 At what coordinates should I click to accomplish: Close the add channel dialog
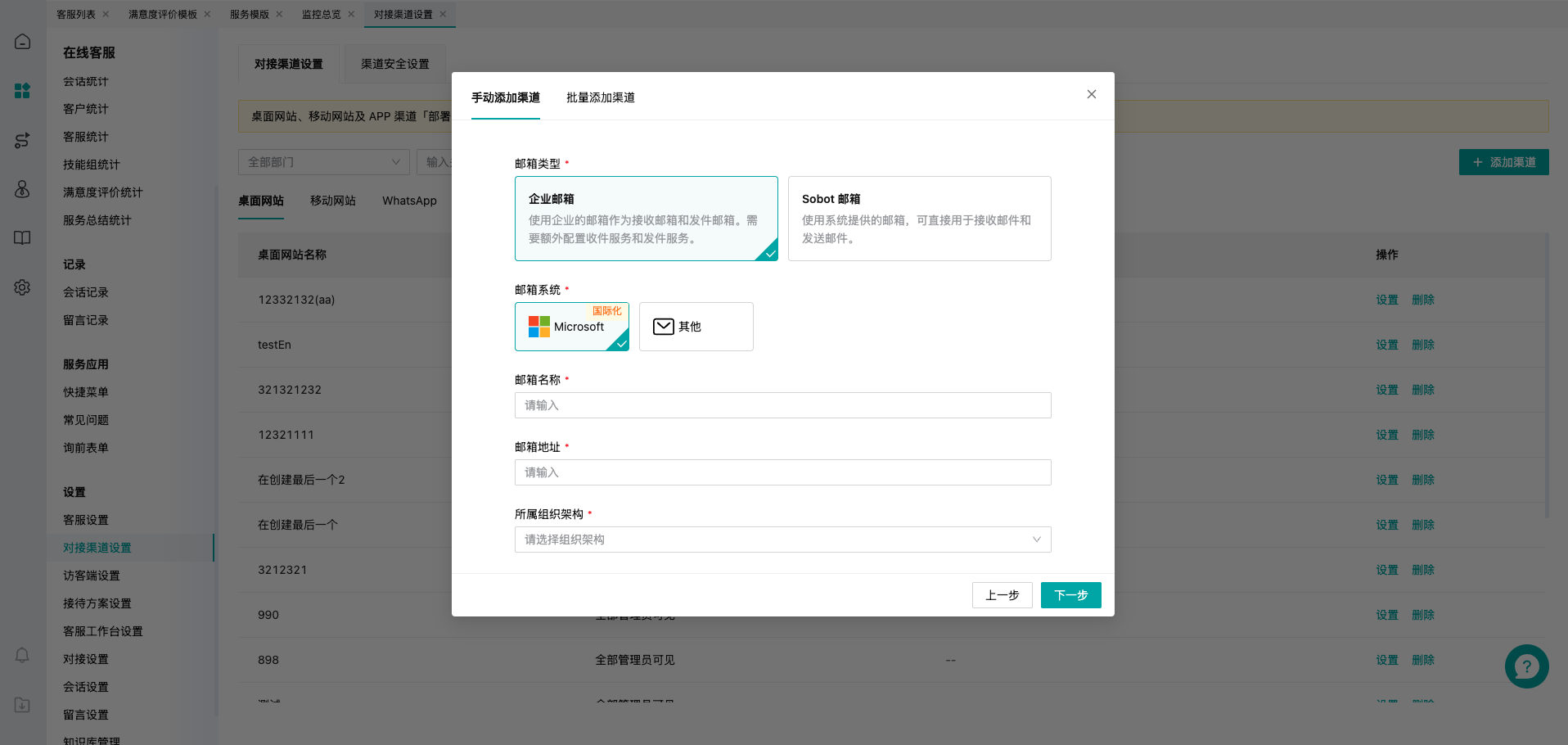1092,94
